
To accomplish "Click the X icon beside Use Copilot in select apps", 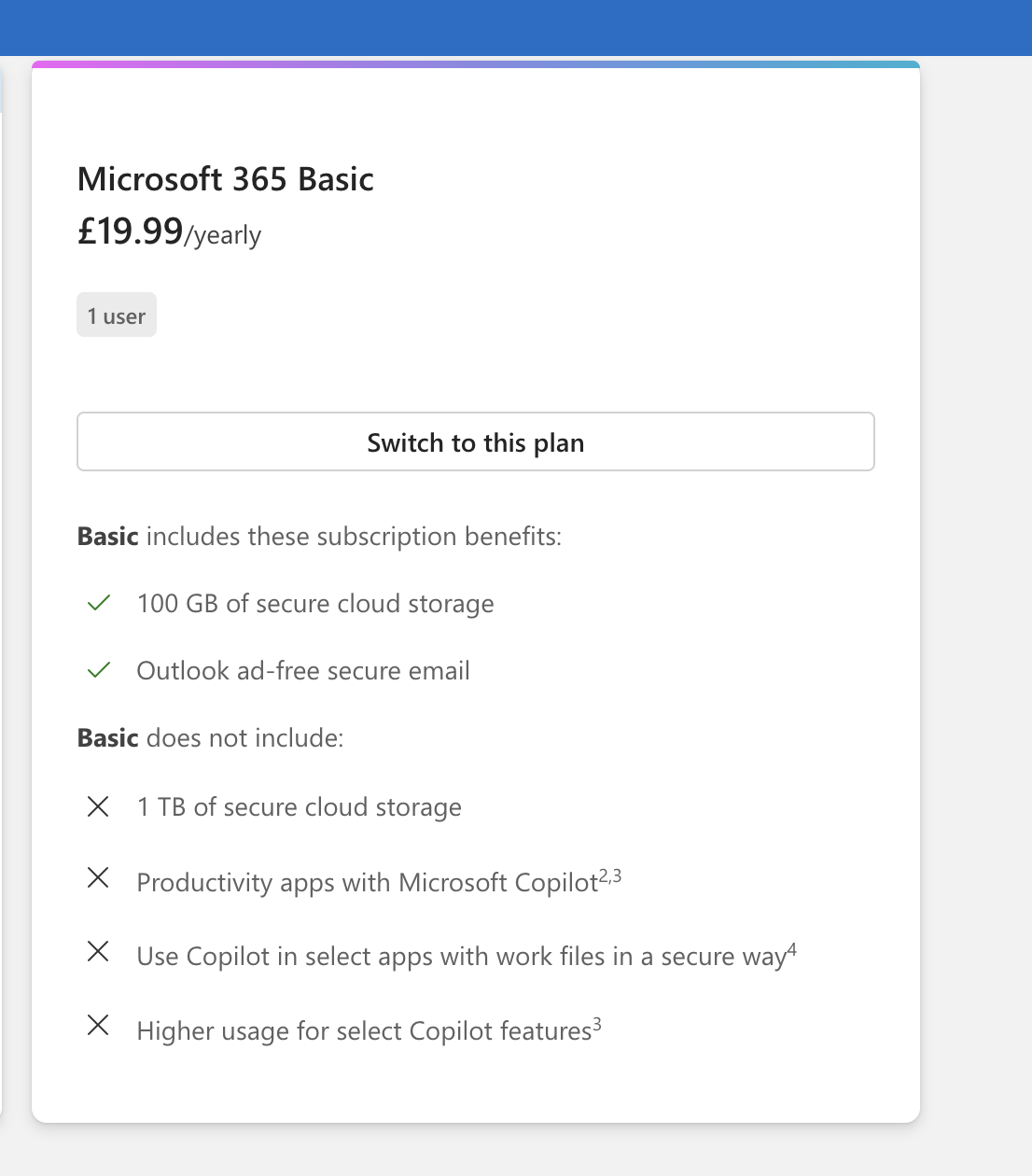I will coord(98,951).
